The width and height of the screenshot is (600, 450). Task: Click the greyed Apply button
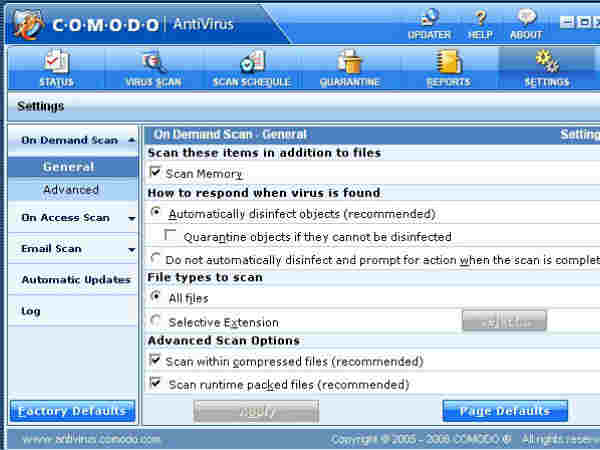pos(256,411)
